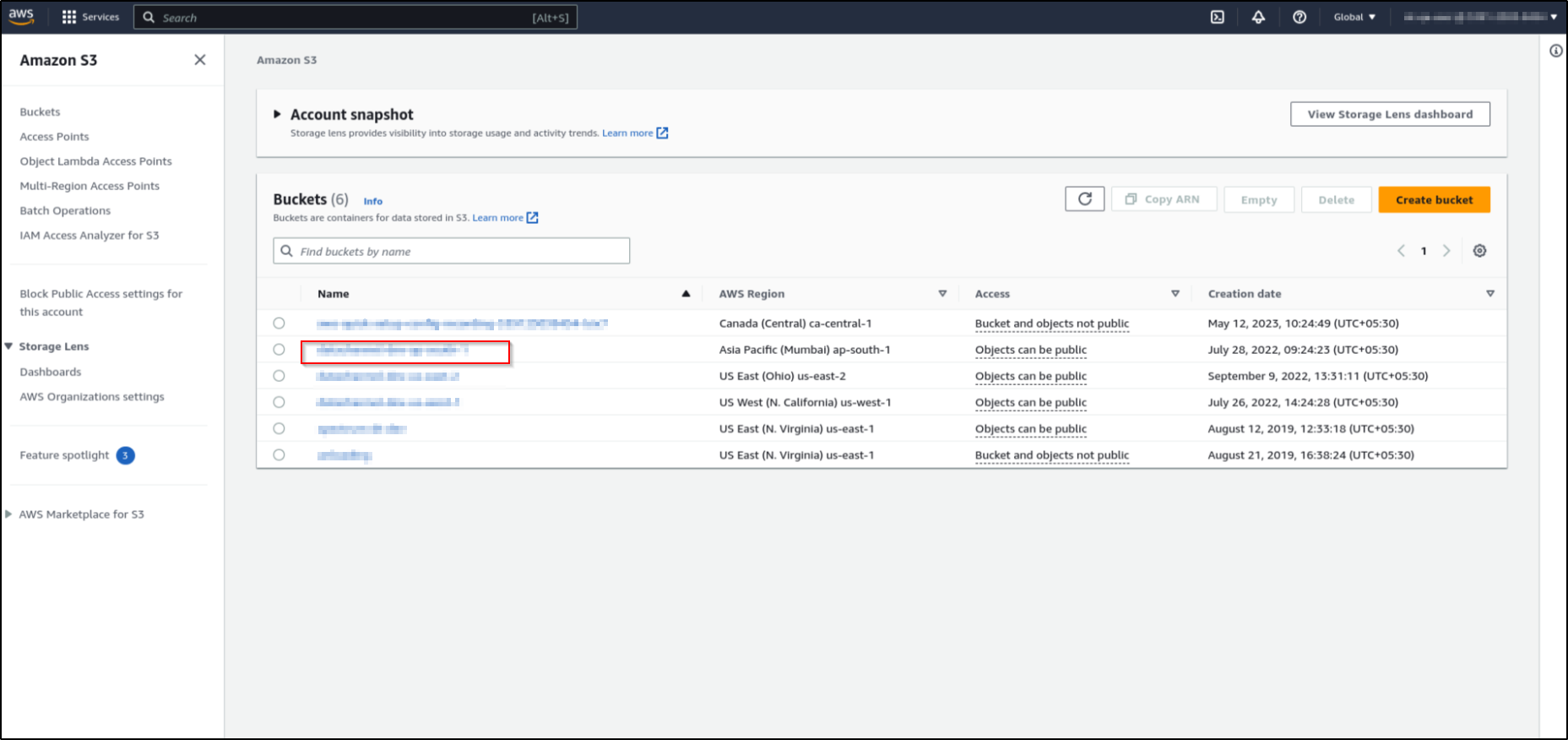1568x740 pixels.
Task: Open the account name dropdown
Action: 1480,17
